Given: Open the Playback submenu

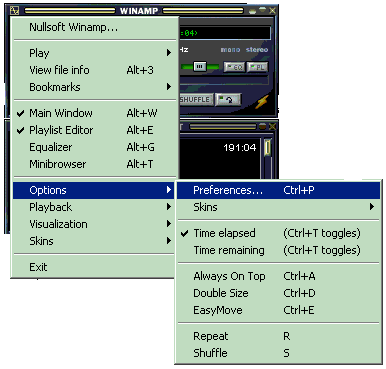Looking at the screenshot, I should (x=94, y=207).
